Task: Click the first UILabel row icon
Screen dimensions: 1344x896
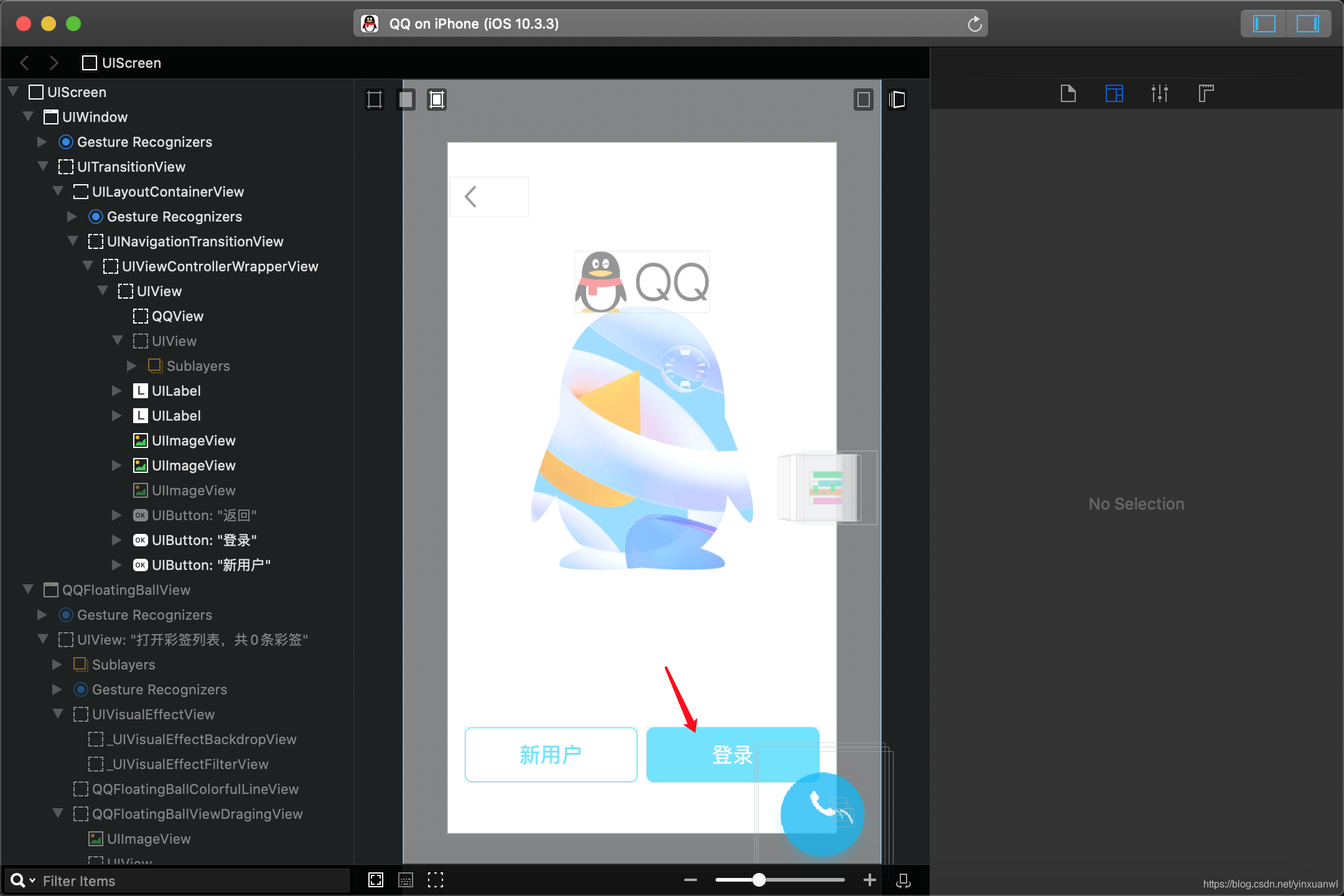Action: pyautogui.click(x=141, y=391)
